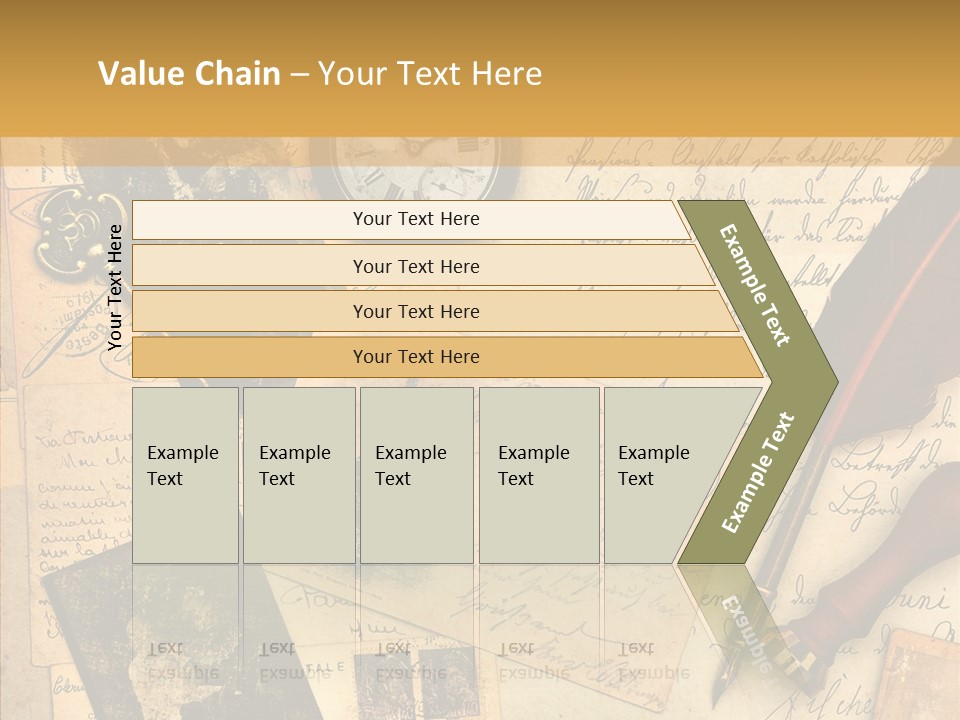Select the darkest bottom 'Your Text Here' bar
The width and height of the screenshot is (960, 720).
coord(415,357)
